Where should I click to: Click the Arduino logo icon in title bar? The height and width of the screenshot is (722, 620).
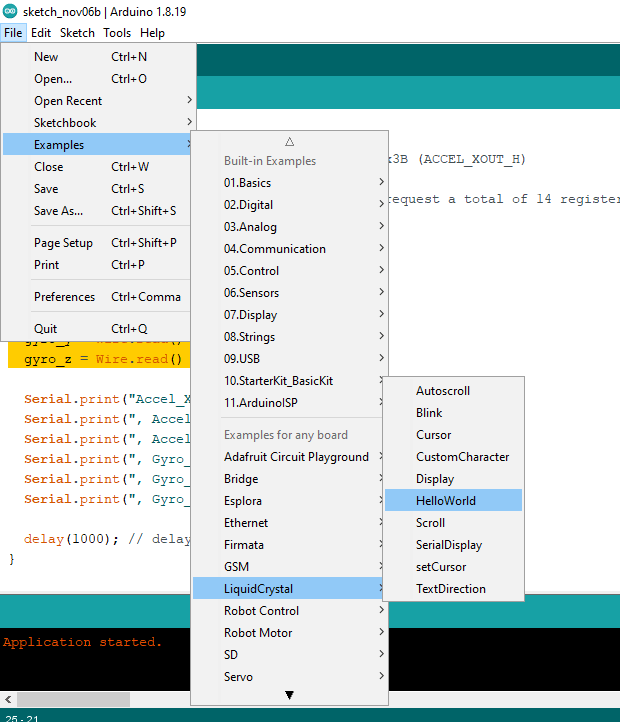(x=10, y=11)
